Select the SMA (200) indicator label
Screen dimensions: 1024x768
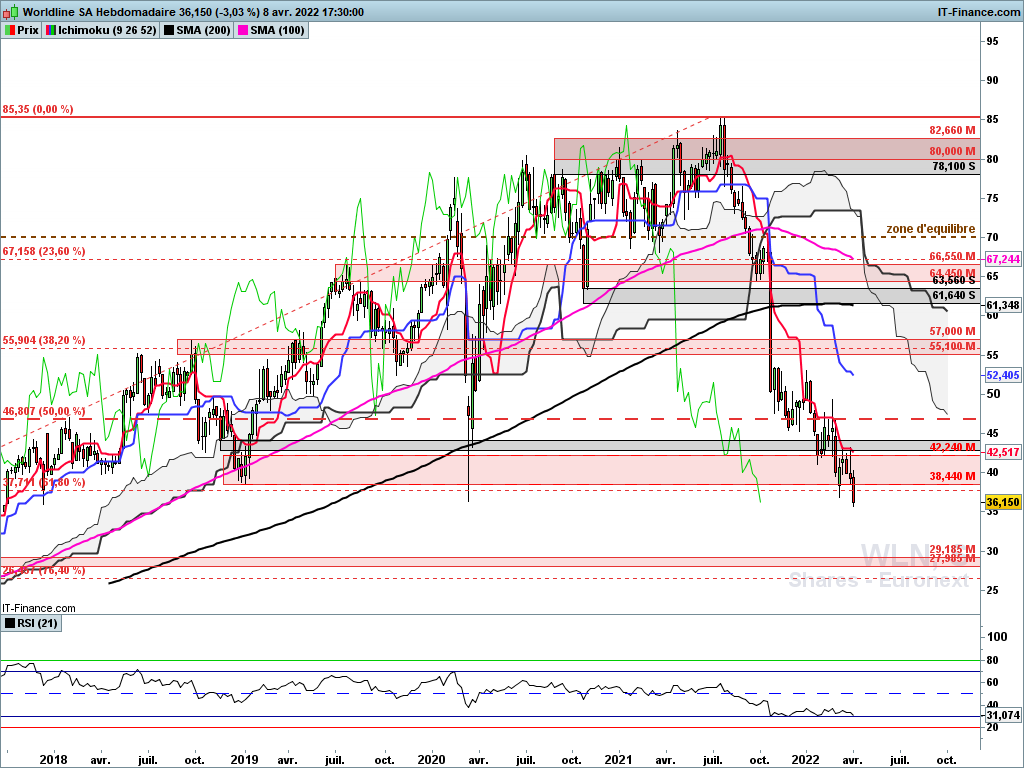[x=203, y=30]
